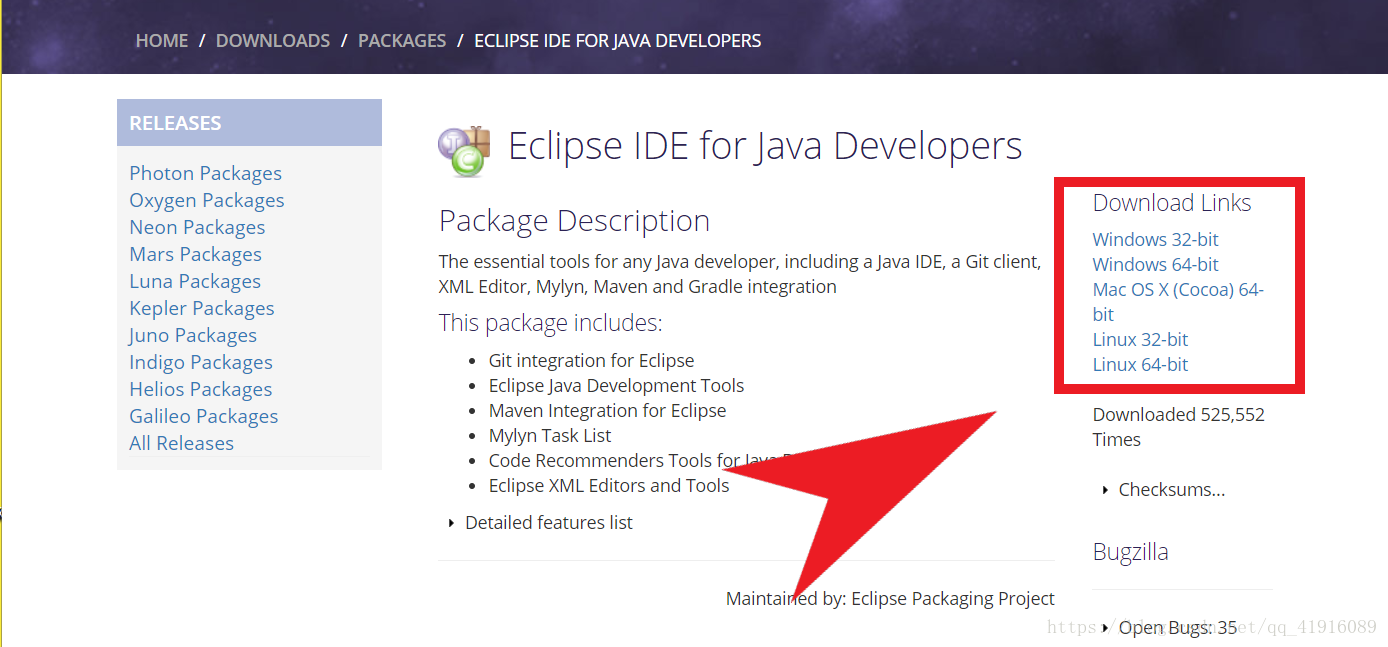The image size is (1388, 647).
Task: Expand the Checksums section
Action: pos(1163,489)
